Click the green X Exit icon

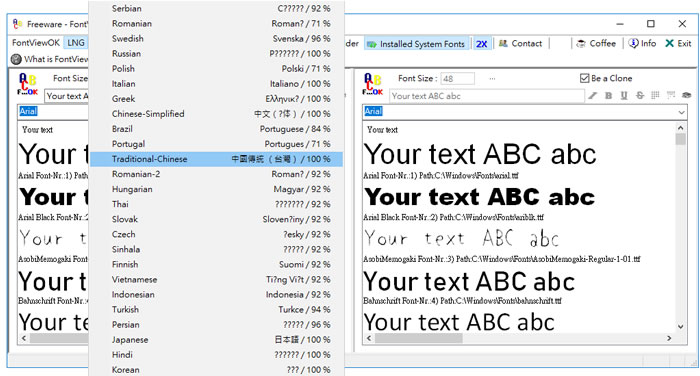[669, 43]
